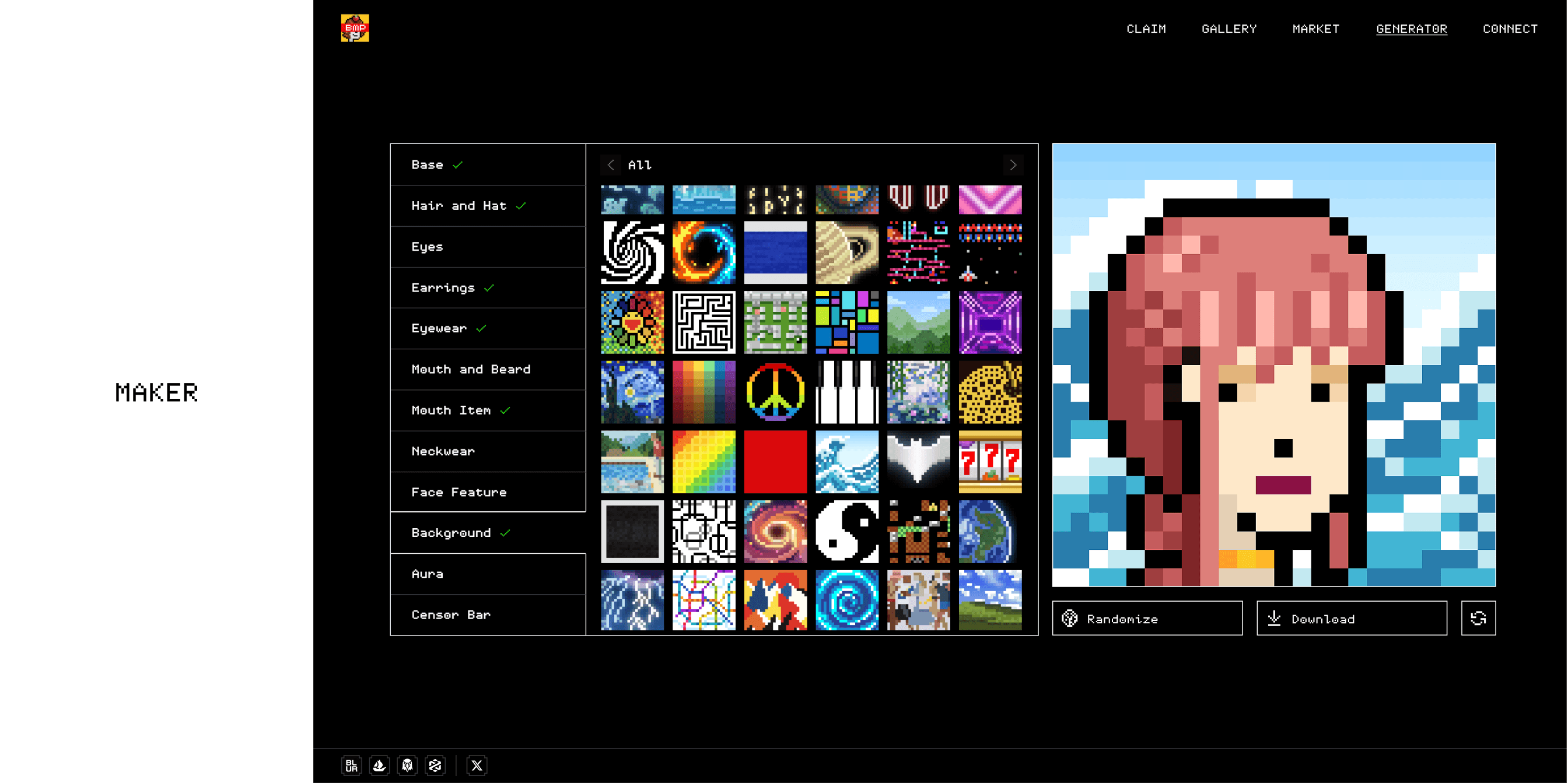The image size is (1568, 783).
Task: Open the All filter label
Action: click(x=639, y=165)
